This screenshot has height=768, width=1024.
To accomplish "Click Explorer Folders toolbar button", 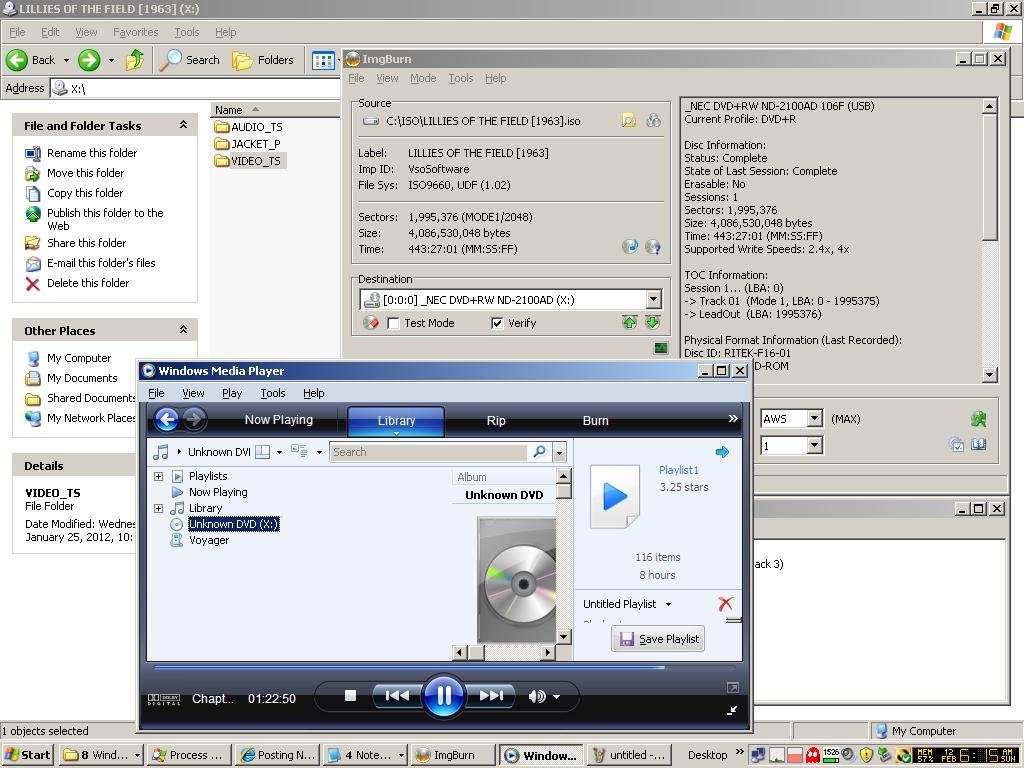I will pyautogui.click(x=263, y=60).
